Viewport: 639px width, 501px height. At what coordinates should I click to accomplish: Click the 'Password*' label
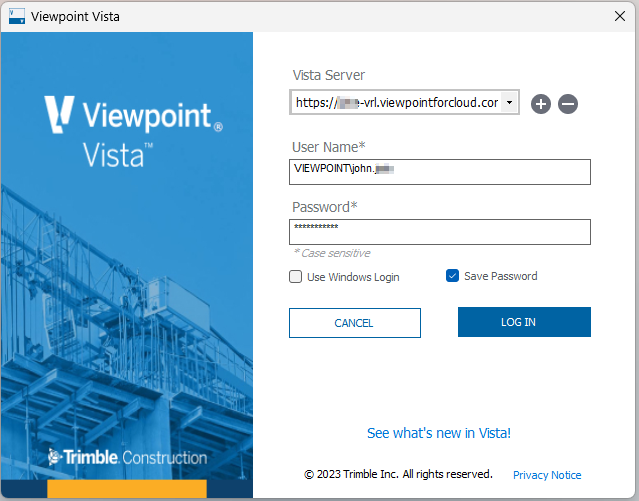(x=324, y=207)
